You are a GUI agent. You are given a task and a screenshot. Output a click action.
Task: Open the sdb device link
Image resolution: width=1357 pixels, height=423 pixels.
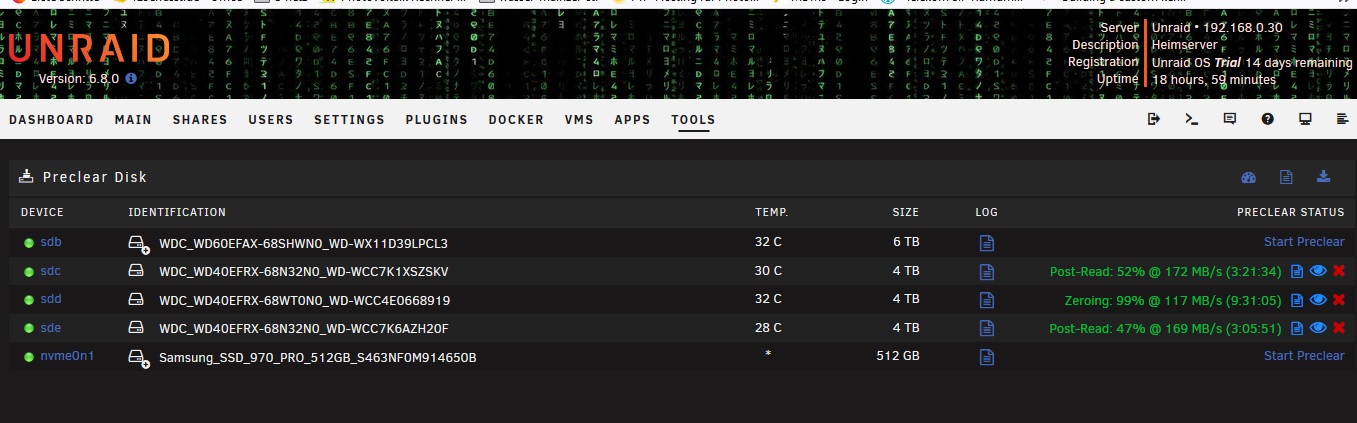tap(51, 242)
